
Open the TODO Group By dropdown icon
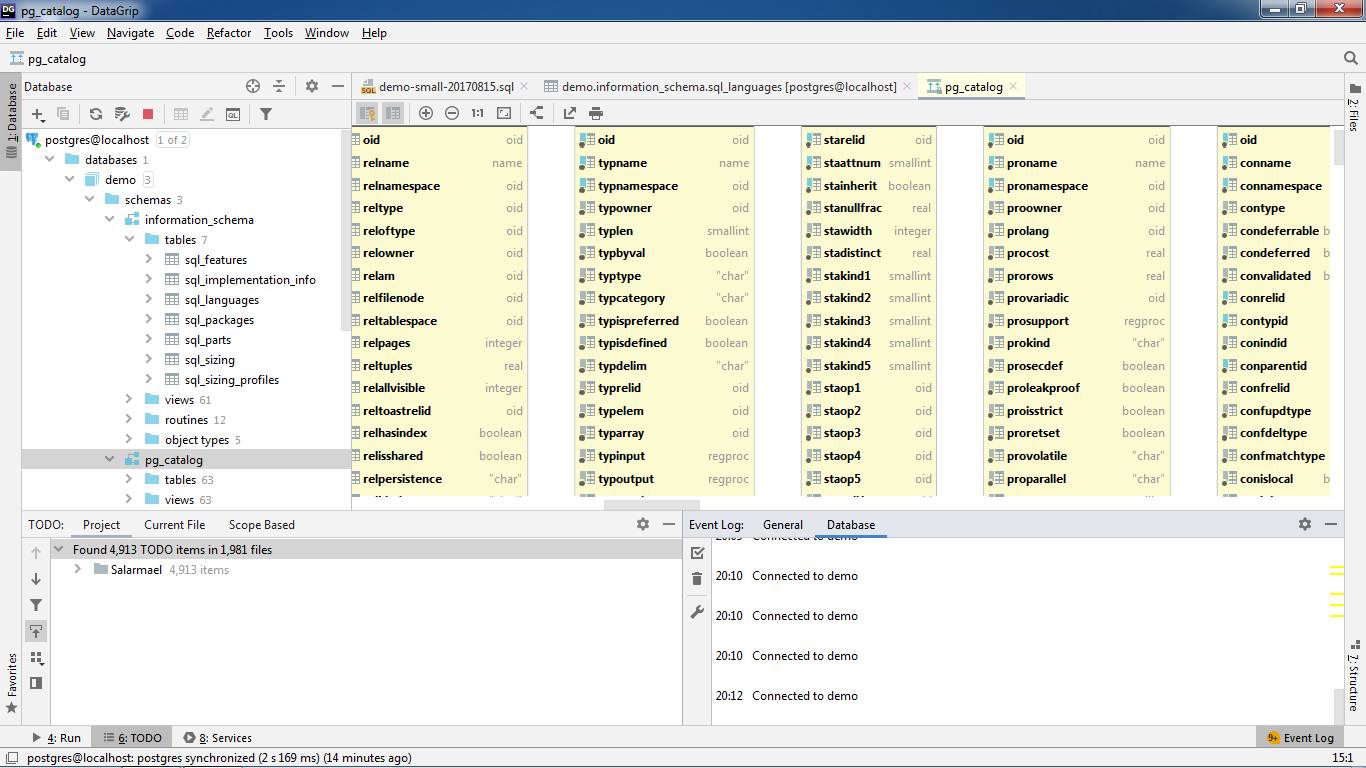36,658
